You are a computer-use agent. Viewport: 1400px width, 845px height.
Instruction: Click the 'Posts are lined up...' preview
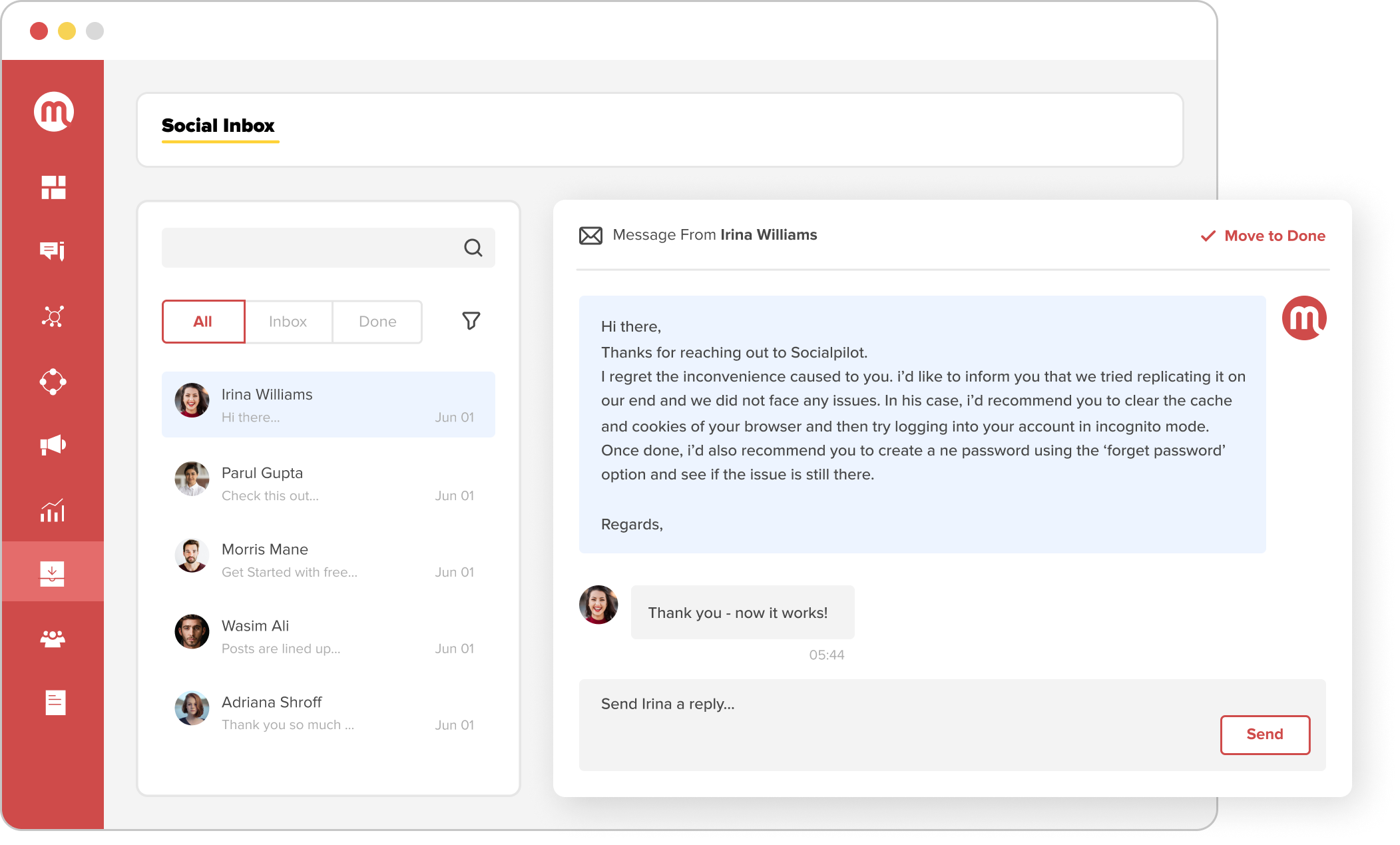tap(281, 649)
